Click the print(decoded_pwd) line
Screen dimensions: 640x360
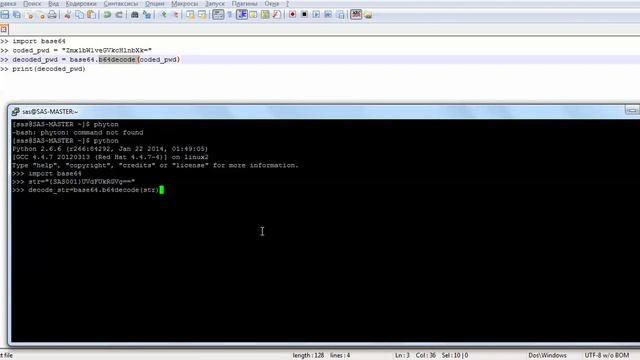point(49,69)
